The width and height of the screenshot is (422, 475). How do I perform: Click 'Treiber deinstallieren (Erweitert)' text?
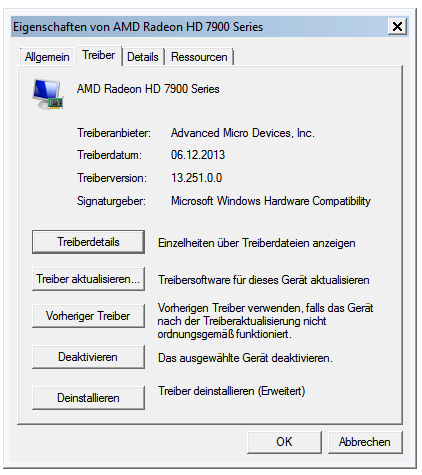[232, 391]
